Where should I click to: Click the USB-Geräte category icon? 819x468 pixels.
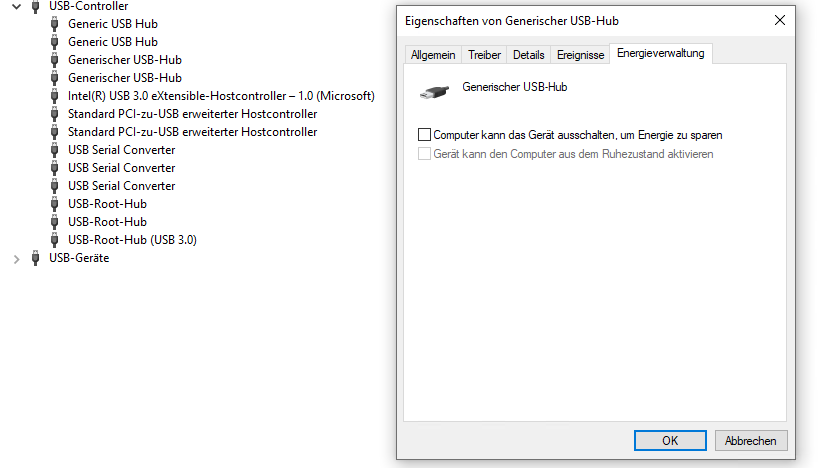coord(36,258)
